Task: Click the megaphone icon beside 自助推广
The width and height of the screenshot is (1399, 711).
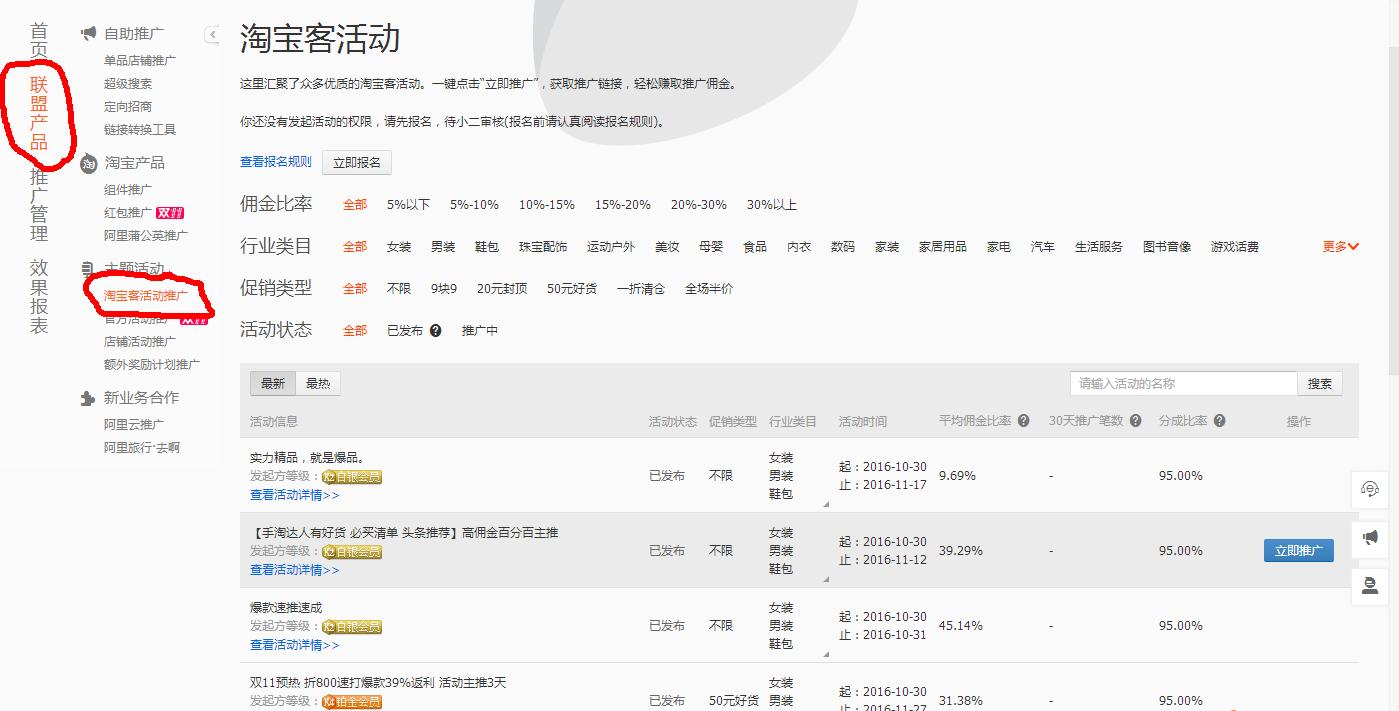Action: pyautogui.click(x=86, y=33)
